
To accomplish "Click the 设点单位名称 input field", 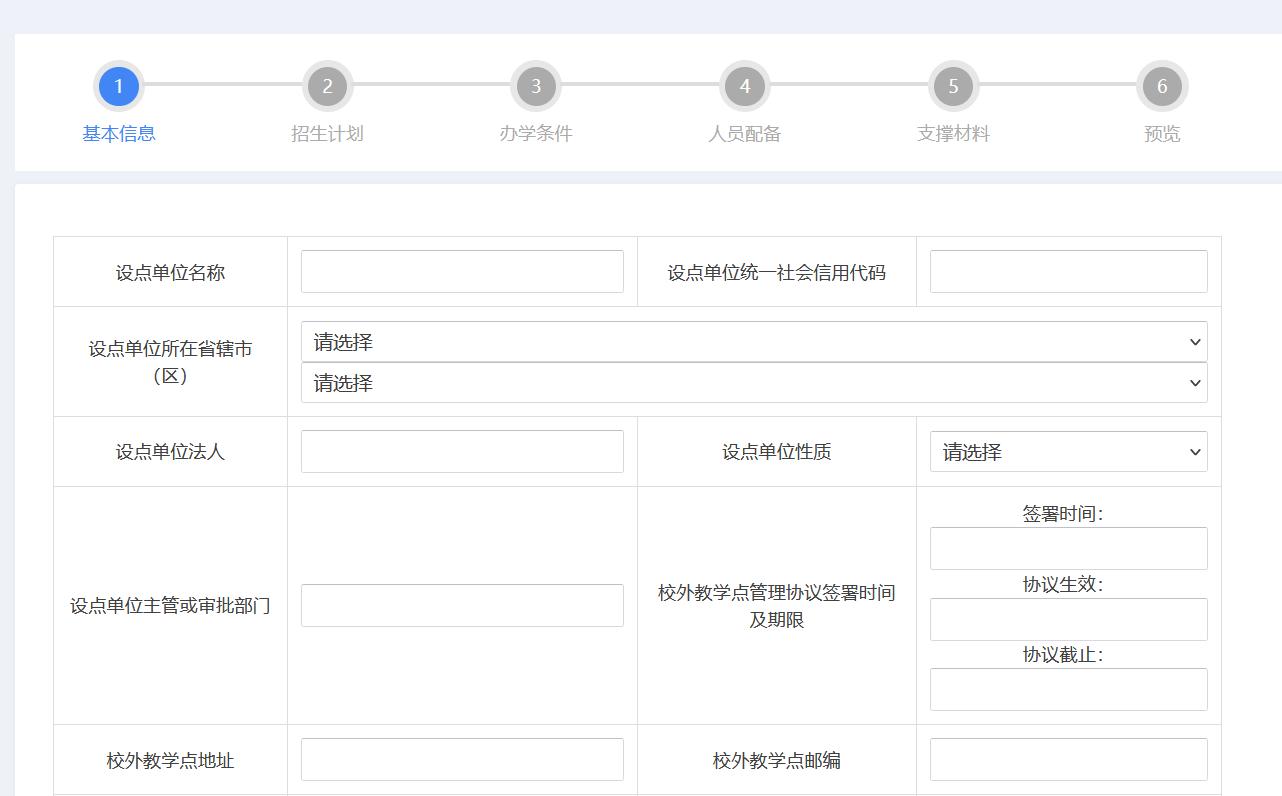I will 461,271.
